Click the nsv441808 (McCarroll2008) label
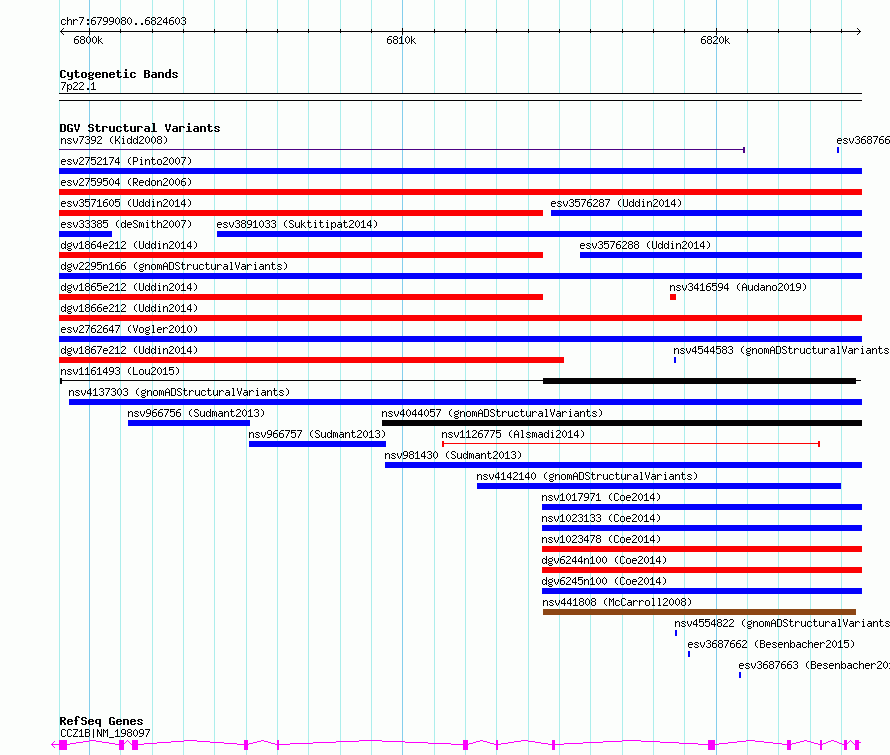The image size is (890, 755). click(617, 602)
